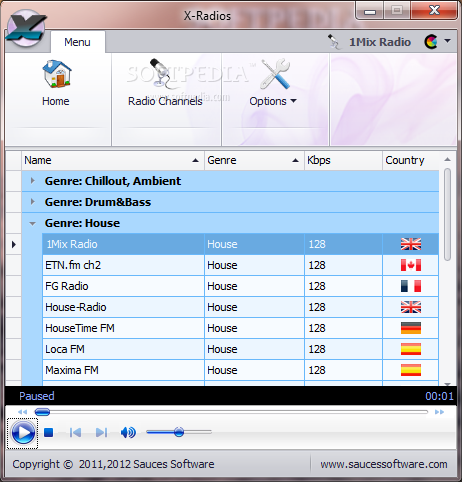Expand Genre: Chillout, Ambient group
Viewport: 462px width, 482px height.
coord(32,181)
